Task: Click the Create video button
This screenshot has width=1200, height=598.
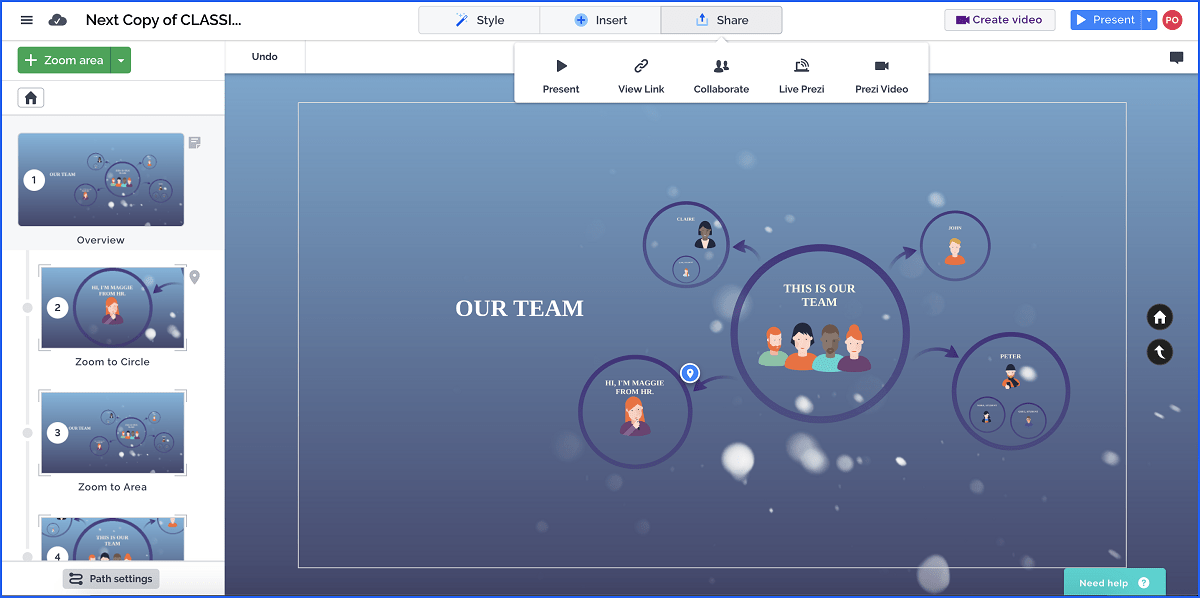Action: pyautogui.click(x=999, y=19)
